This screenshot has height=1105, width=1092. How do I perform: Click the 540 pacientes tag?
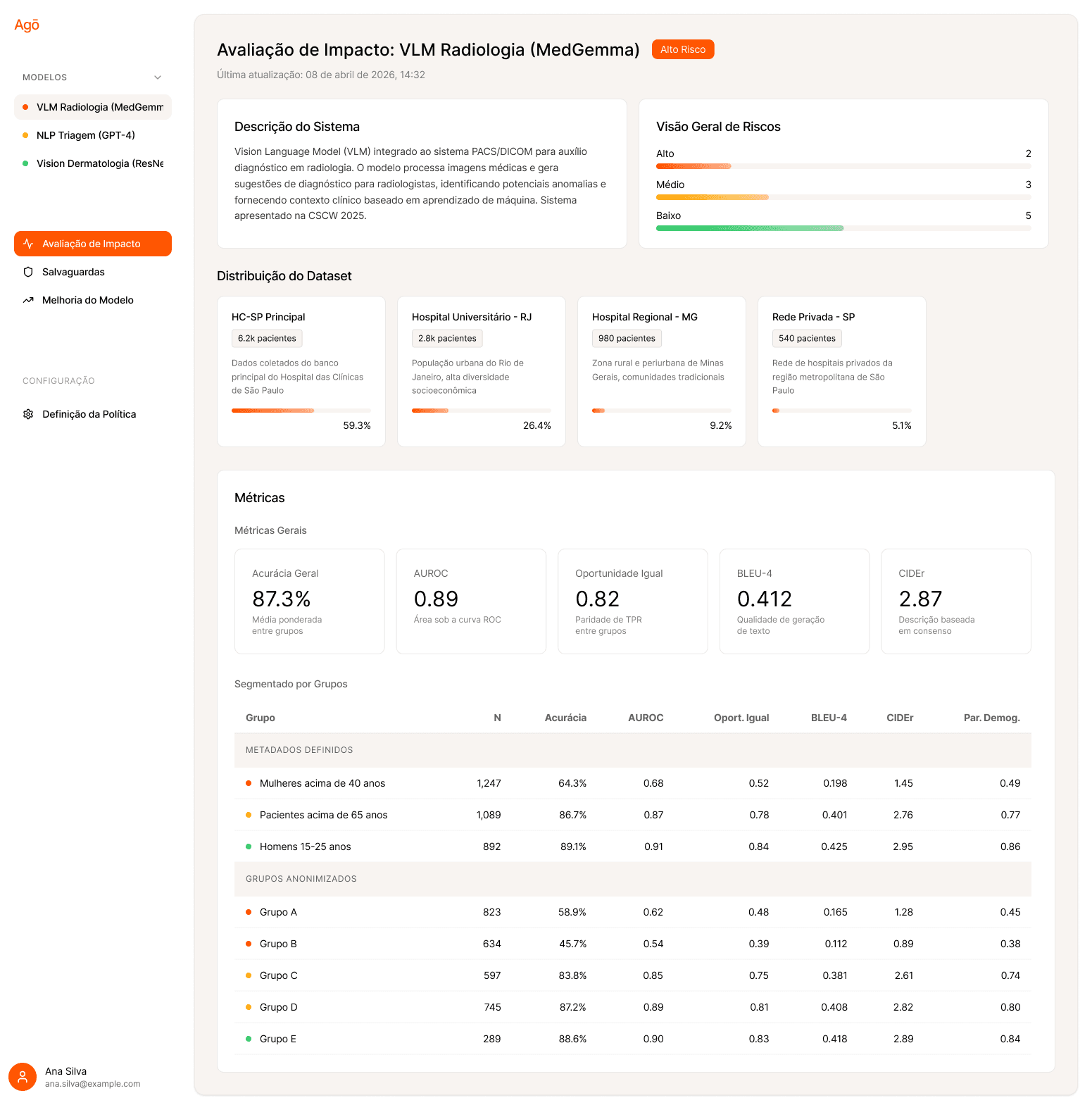click(x=807, y=338)
